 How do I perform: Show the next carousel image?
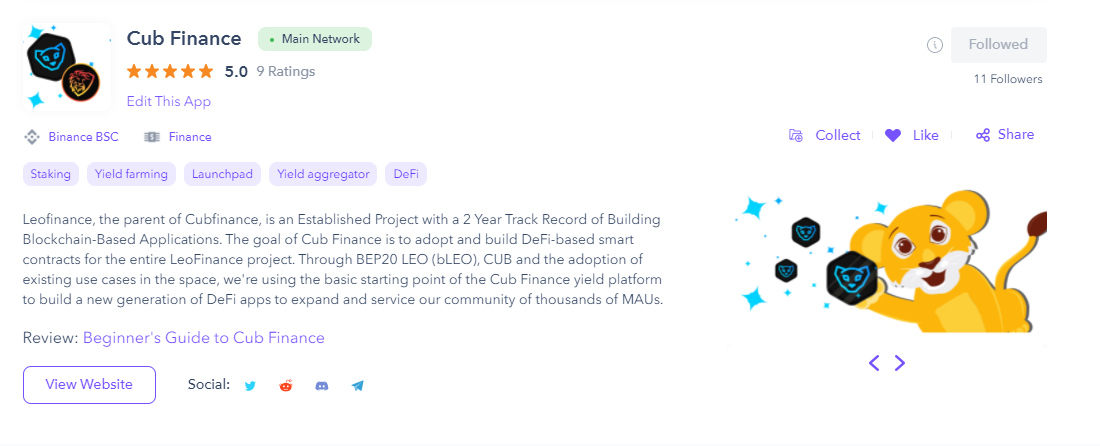click(x=899, y=363)
